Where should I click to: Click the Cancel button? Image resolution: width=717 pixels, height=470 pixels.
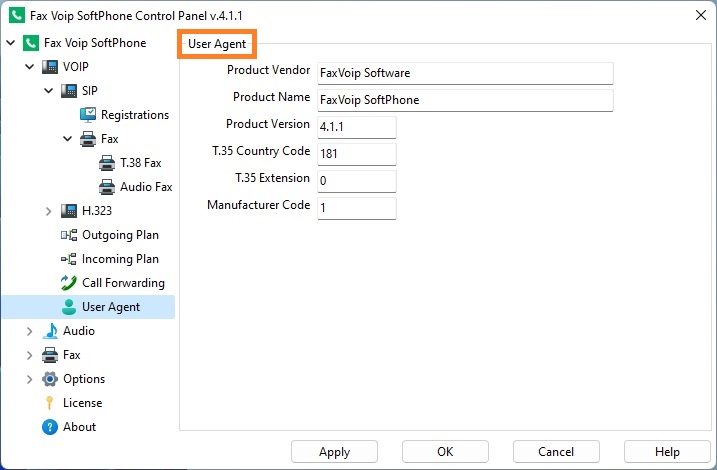556,452
